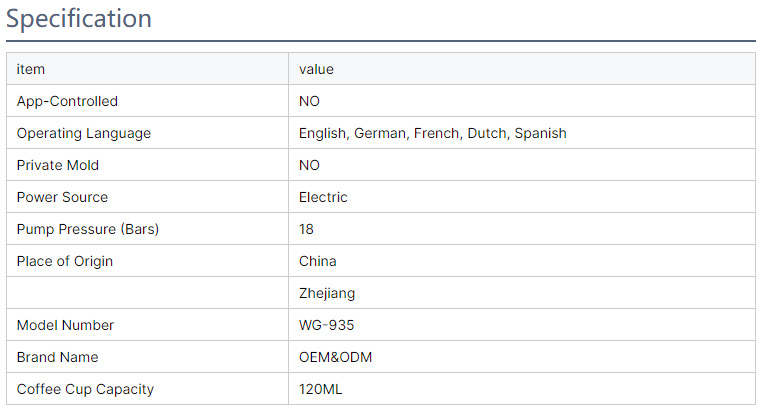This screenshot has width=760, height=413.
Task: Click the Power Source label
Action: click(62, 197)
